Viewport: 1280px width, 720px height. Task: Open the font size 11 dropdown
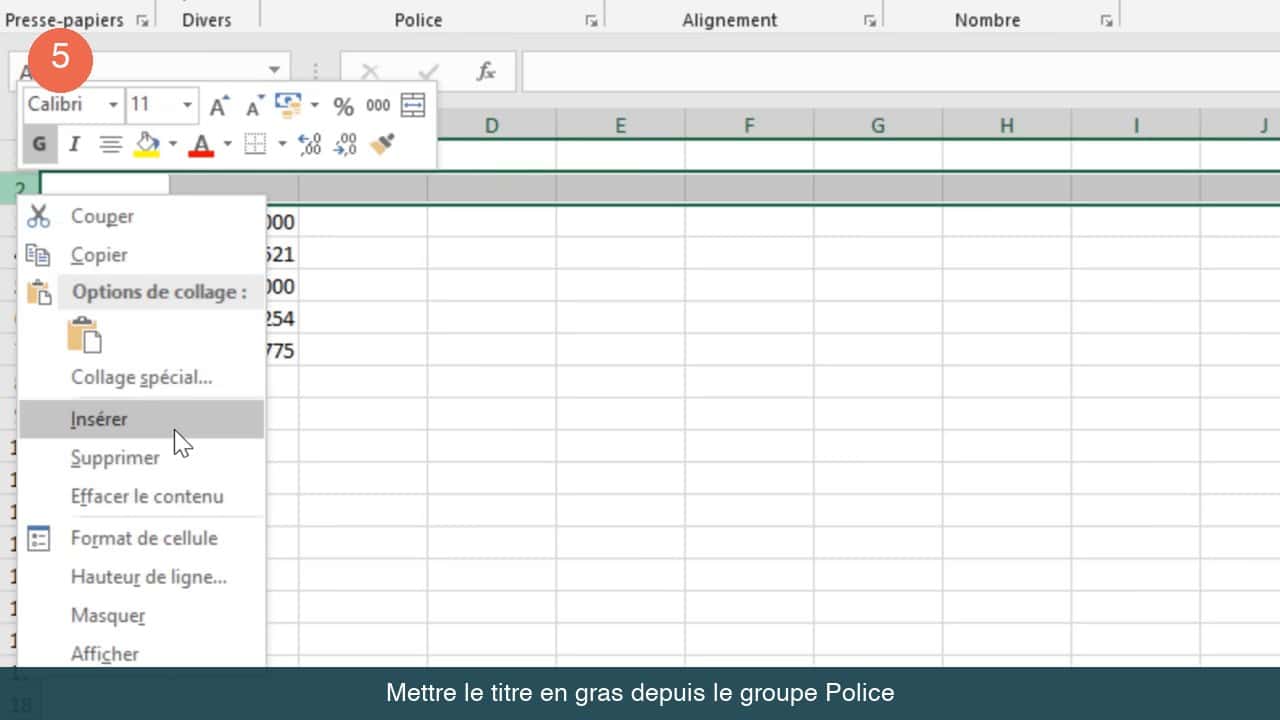coord(187,105)
